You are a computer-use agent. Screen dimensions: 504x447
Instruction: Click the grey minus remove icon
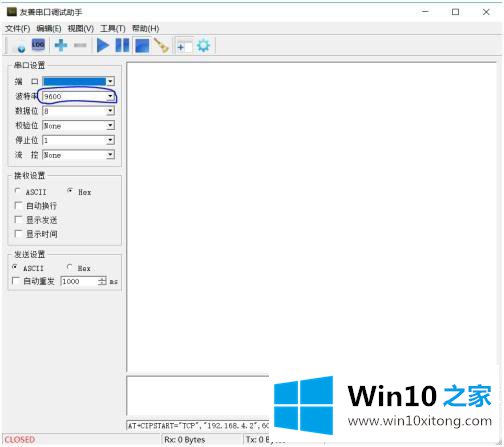coord(80,45)
